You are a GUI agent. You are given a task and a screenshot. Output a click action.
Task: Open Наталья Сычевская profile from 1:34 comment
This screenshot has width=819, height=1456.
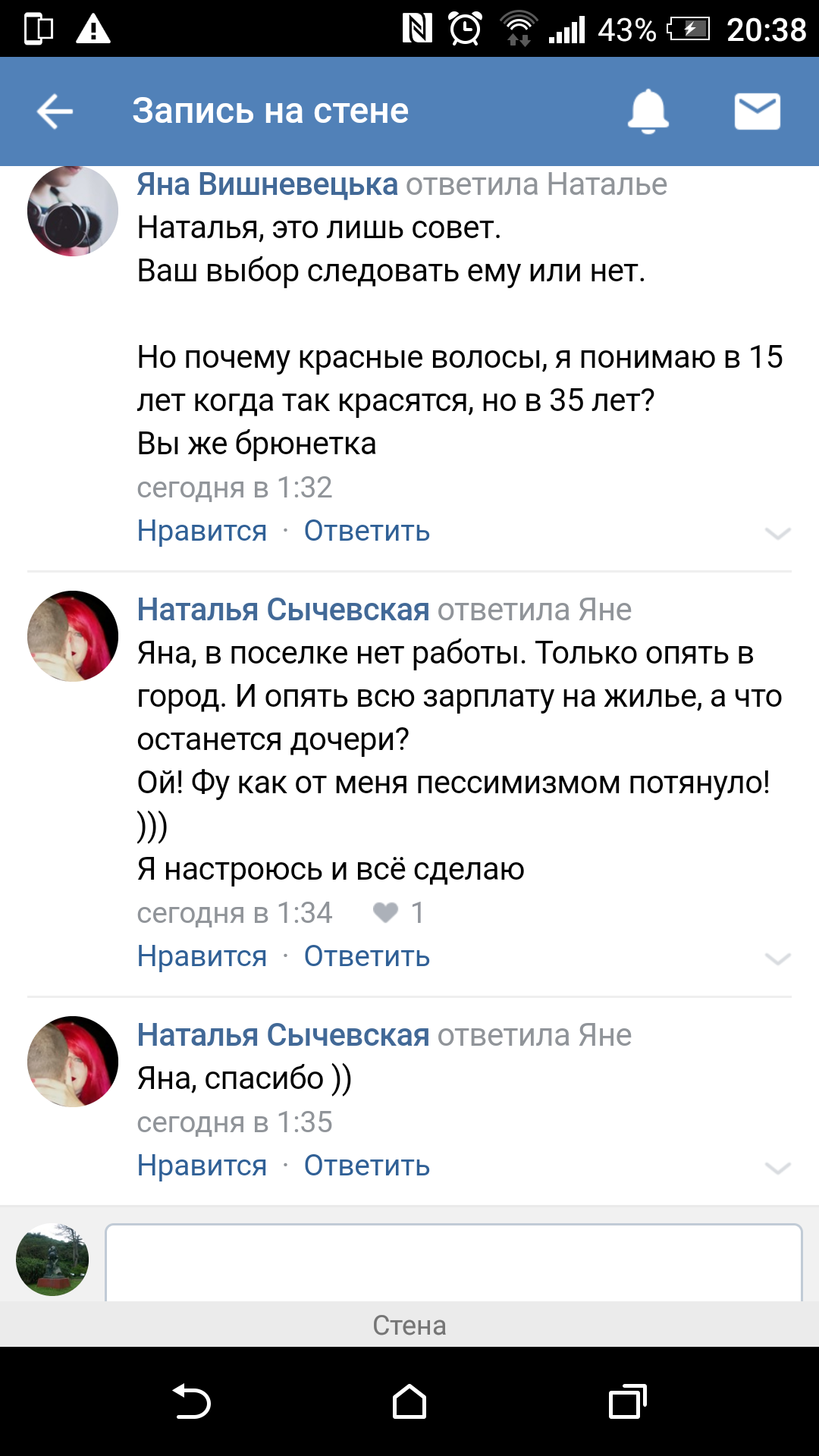point(283,610)
